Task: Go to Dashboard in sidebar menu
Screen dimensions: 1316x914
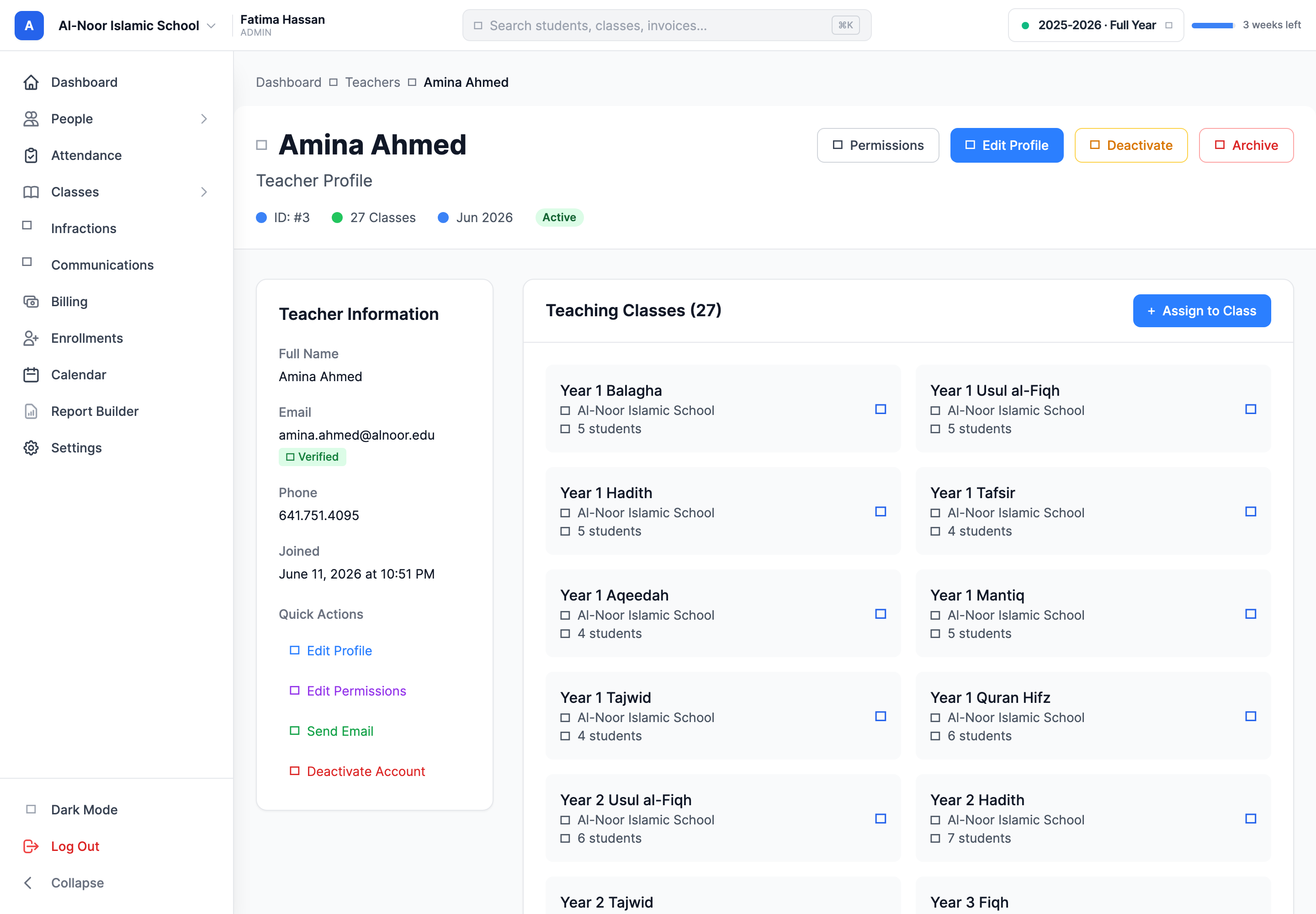Action: 117,82
